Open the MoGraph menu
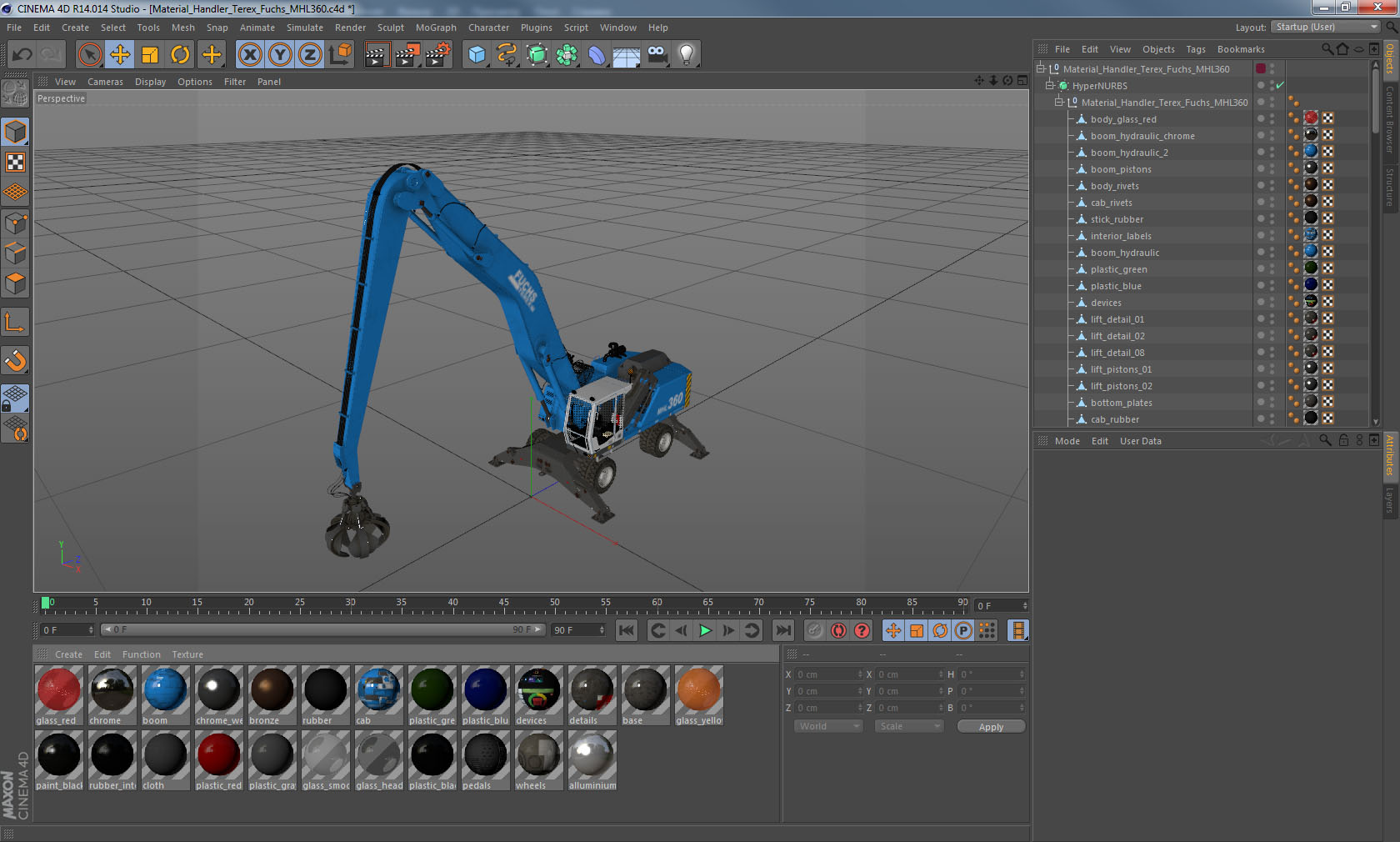 436,28
